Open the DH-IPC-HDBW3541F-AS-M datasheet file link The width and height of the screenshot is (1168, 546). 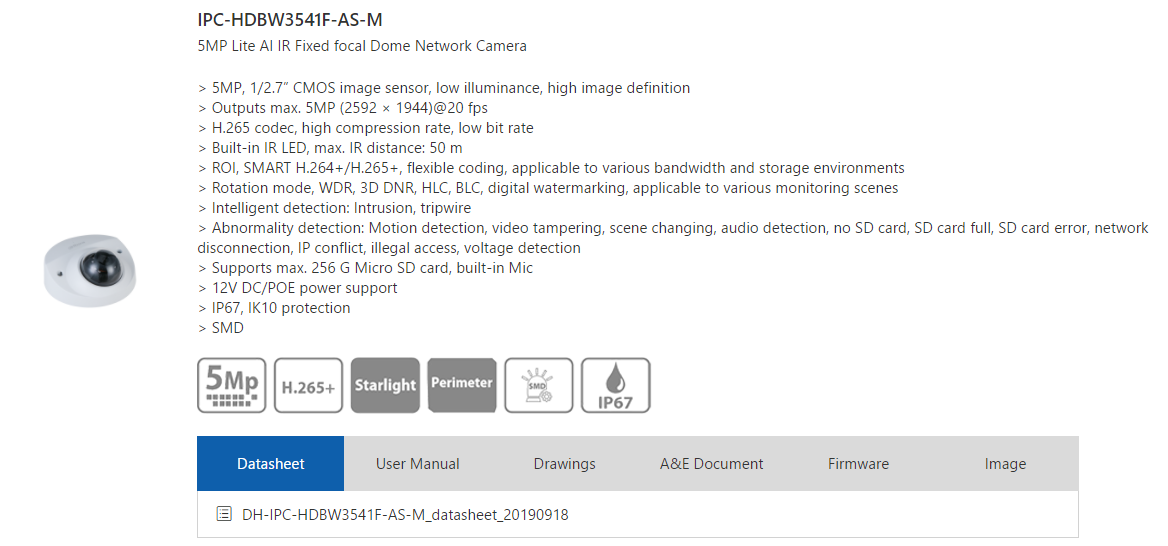click(405, 515)
